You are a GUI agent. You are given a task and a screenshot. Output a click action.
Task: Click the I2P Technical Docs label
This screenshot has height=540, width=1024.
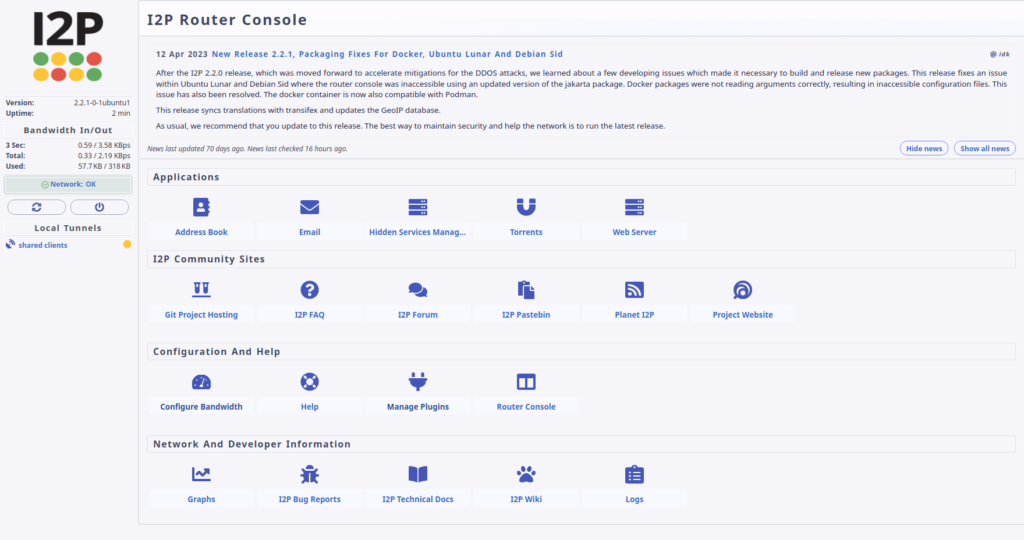(418, 499)
